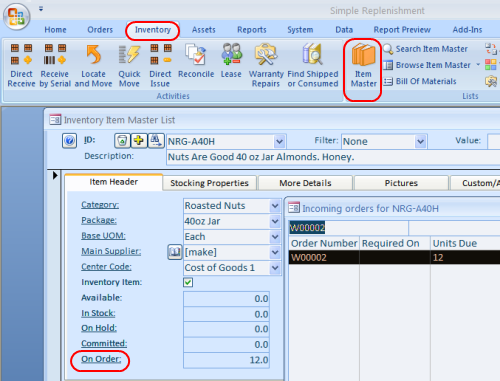The image size is (500, 381).
Task: Open the Item Master list
Action: click(363, 66)
